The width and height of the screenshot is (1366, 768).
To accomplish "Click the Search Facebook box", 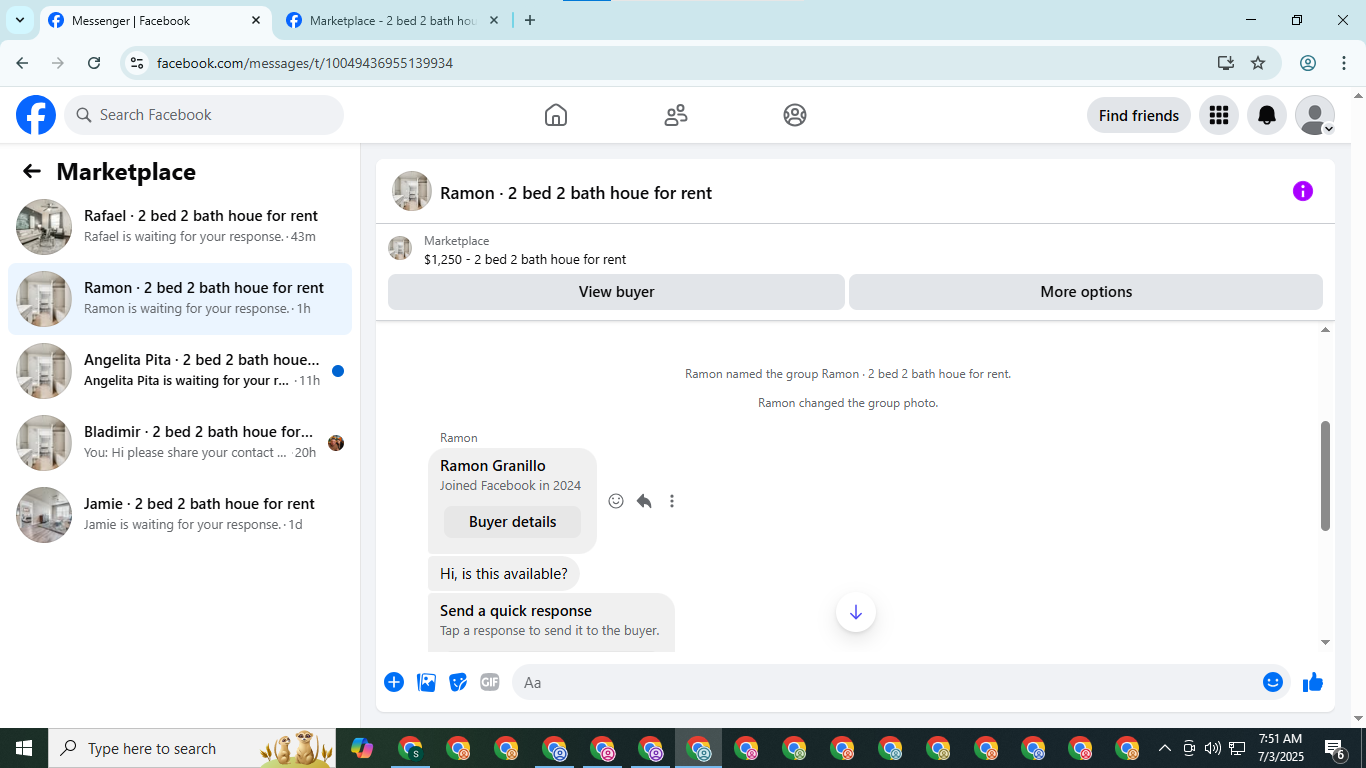I will pos(204,115).
